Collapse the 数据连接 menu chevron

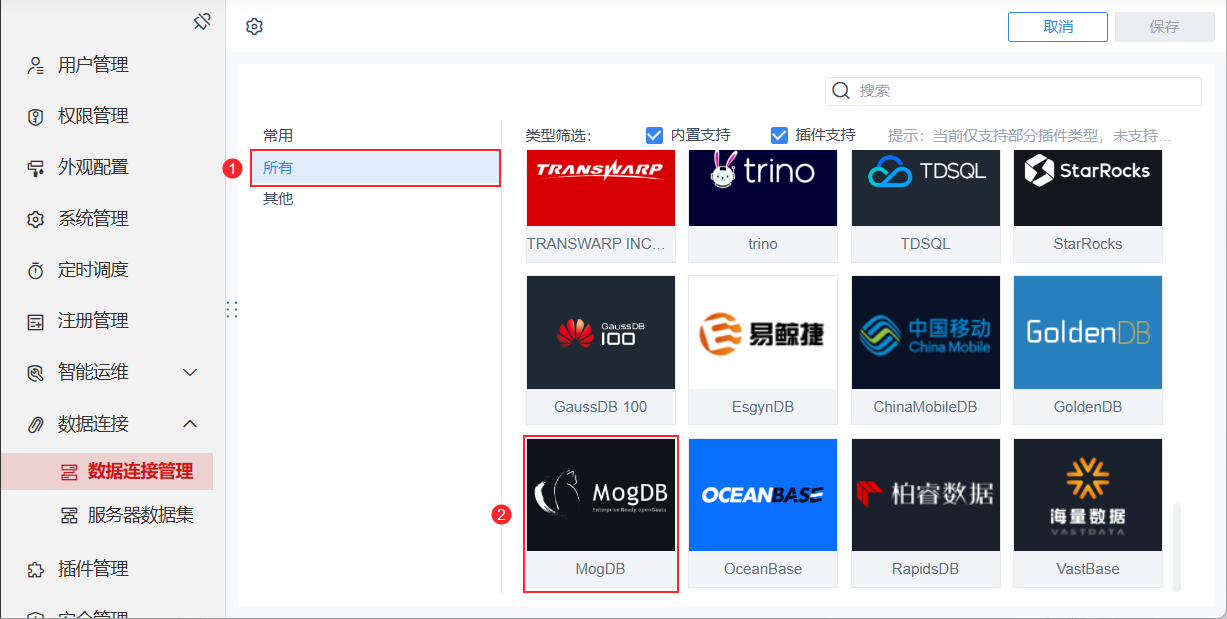point(190,424)
